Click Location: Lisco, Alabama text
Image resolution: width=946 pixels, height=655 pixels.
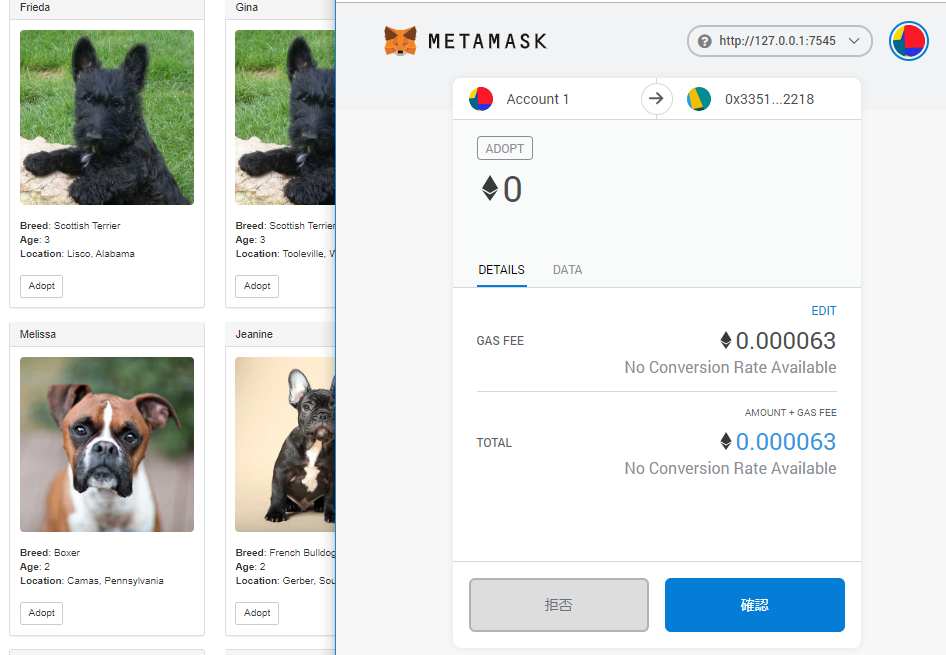point(77,254)
